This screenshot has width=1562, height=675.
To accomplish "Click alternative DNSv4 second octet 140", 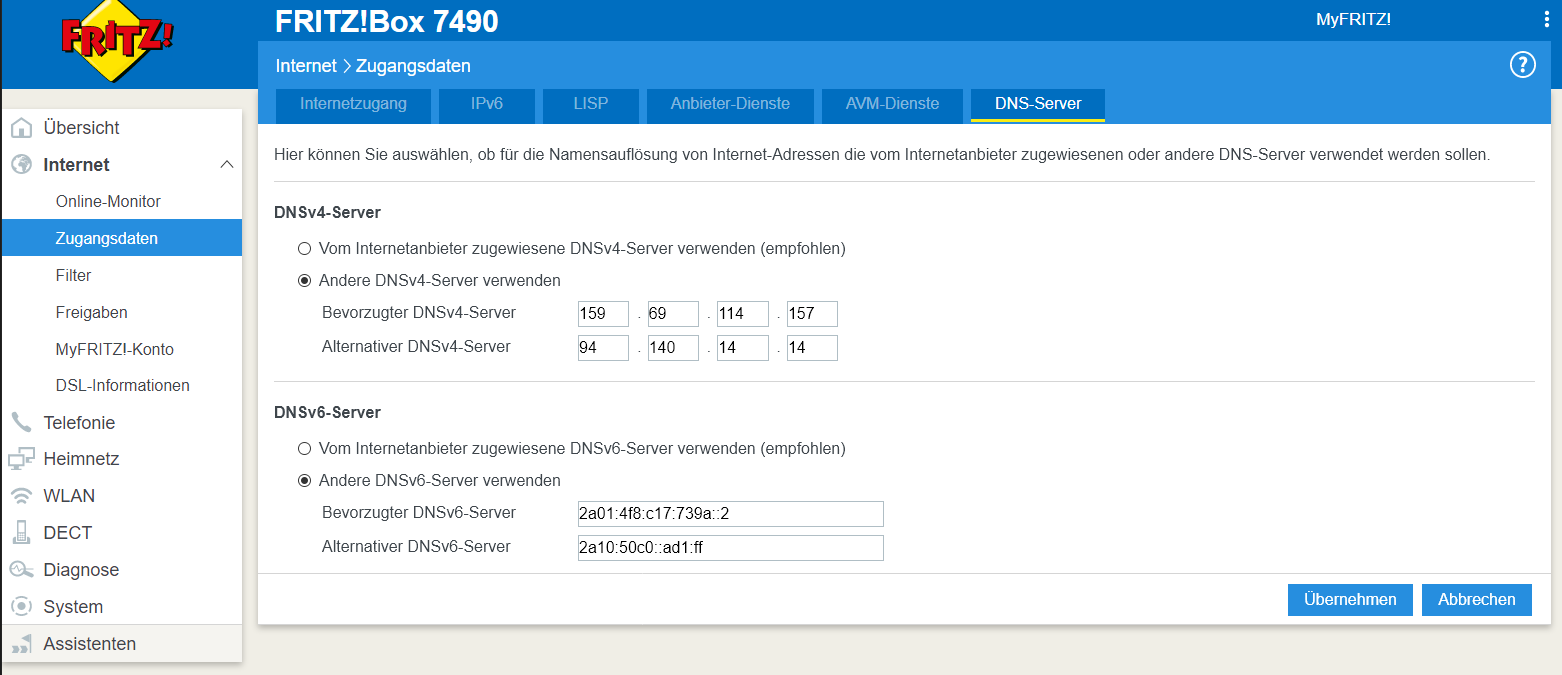I will pos(673,348).
